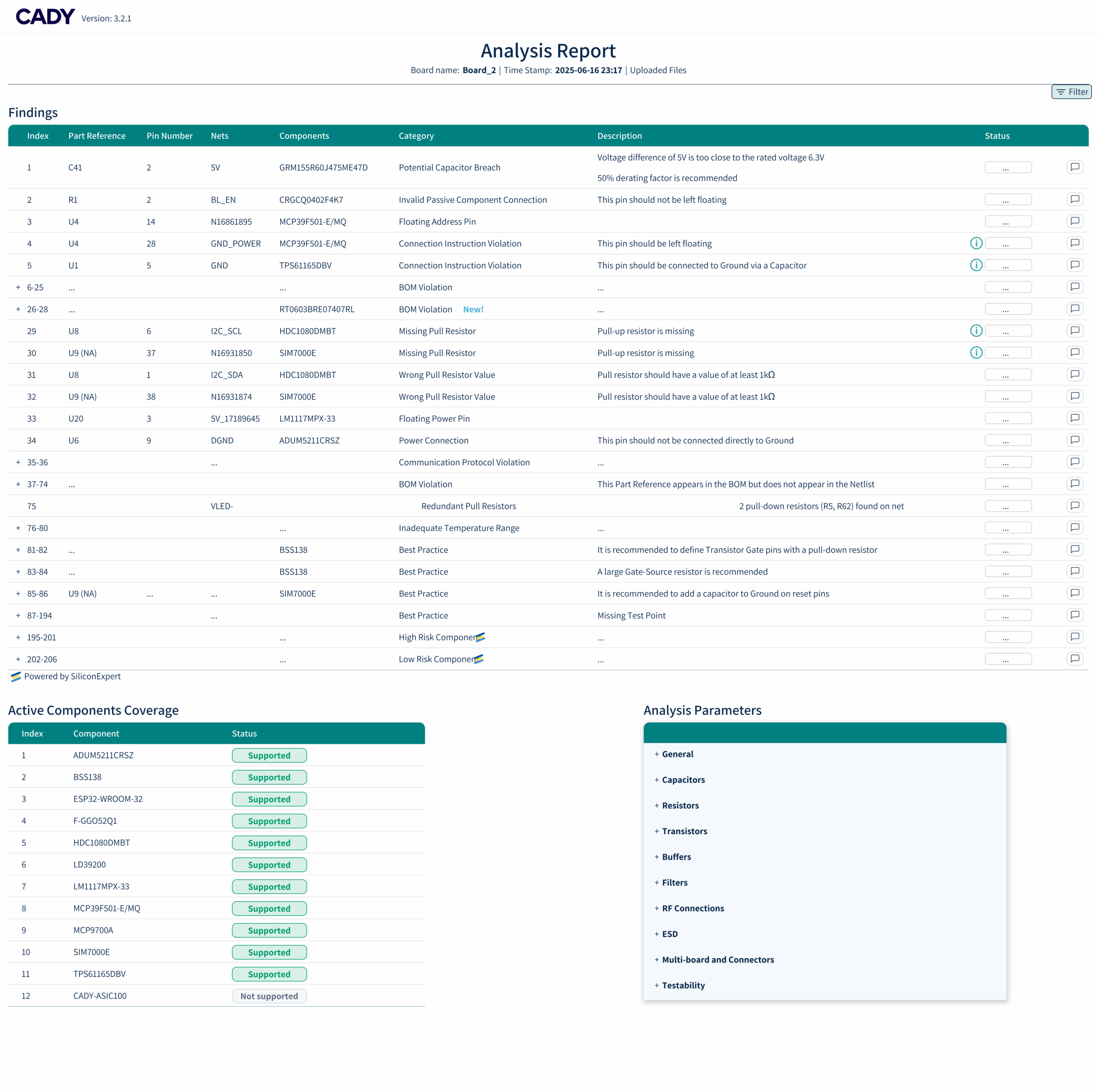Open the comment icon for finding 1
This screenshot has height=1092, width=1097.
1074,167
